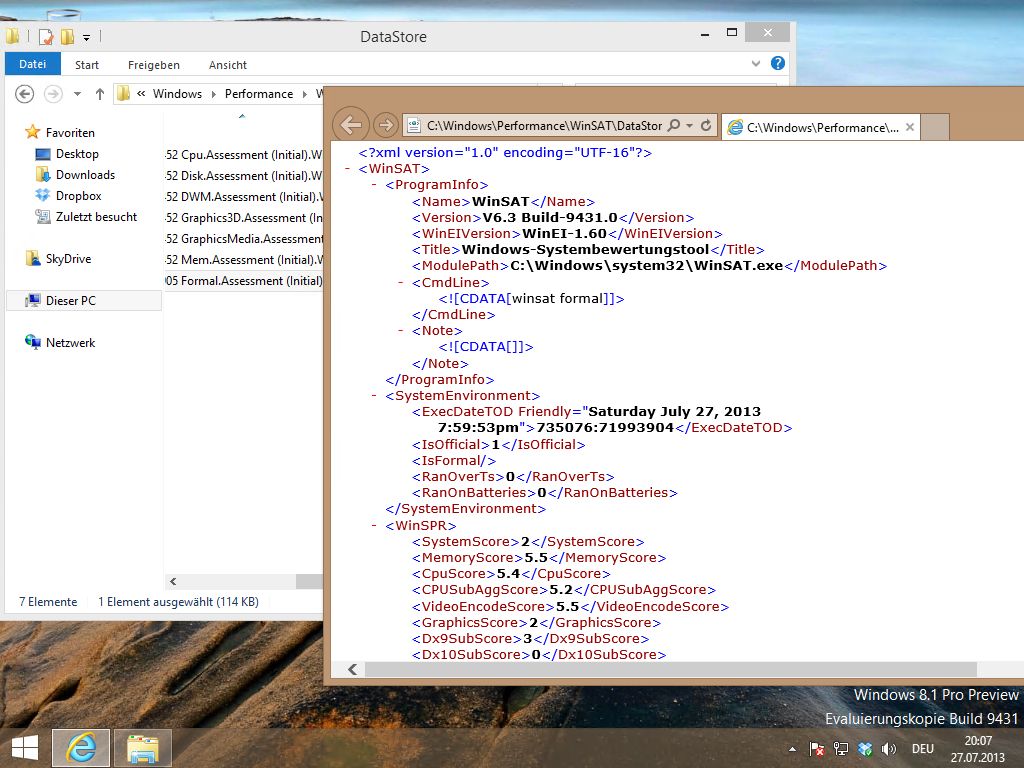The height and width of the screenshot is (768, 1024).
Task: Click IE refresh button
Action: pos(706,125)
